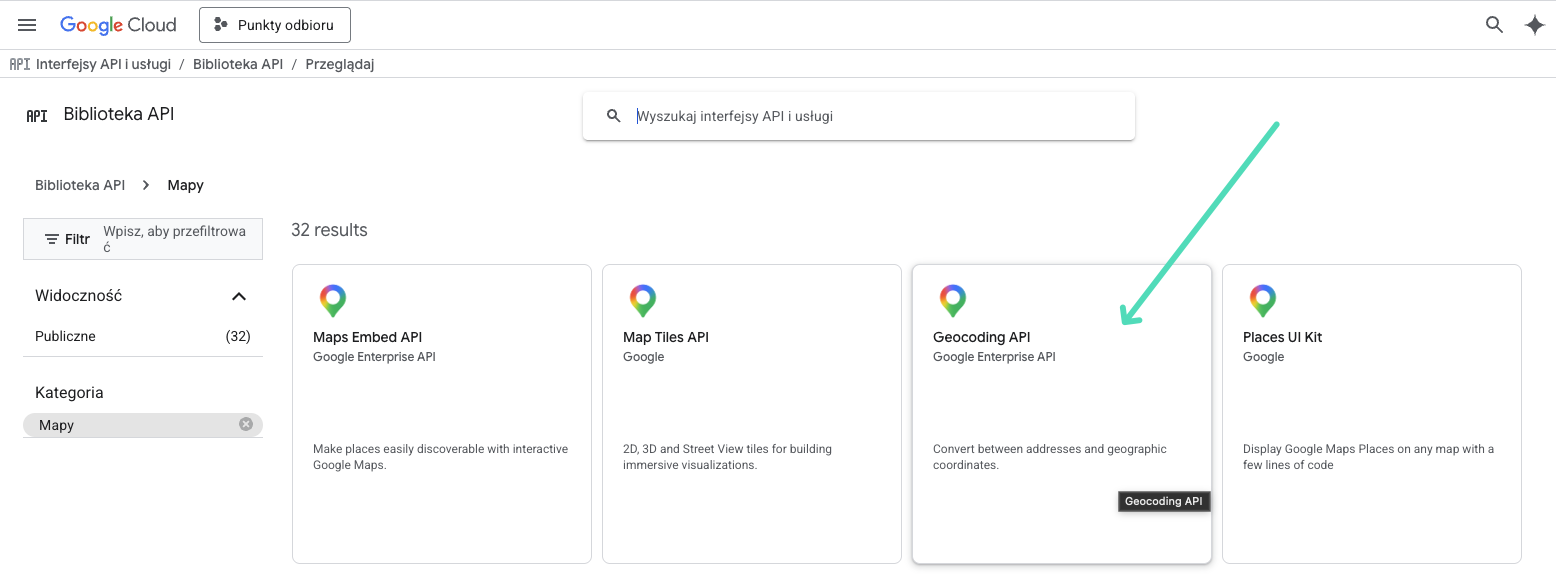This screenshot has width=1556, height=574.
Task: Click the Biblioteka API breadcrumb in the top bar
Action: pos(238,64)
